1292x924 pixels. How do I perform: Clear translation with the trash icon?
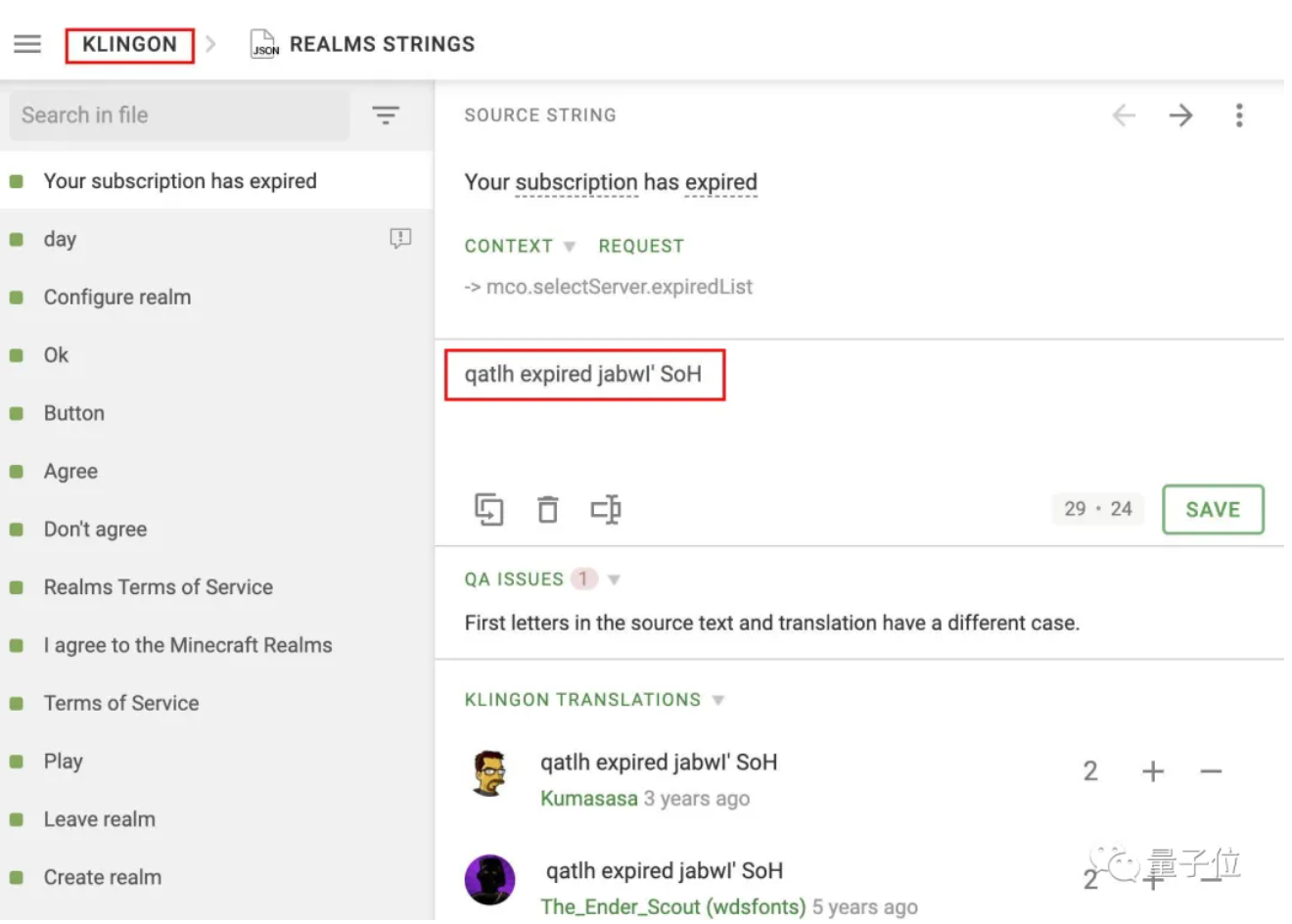(547, 509)
